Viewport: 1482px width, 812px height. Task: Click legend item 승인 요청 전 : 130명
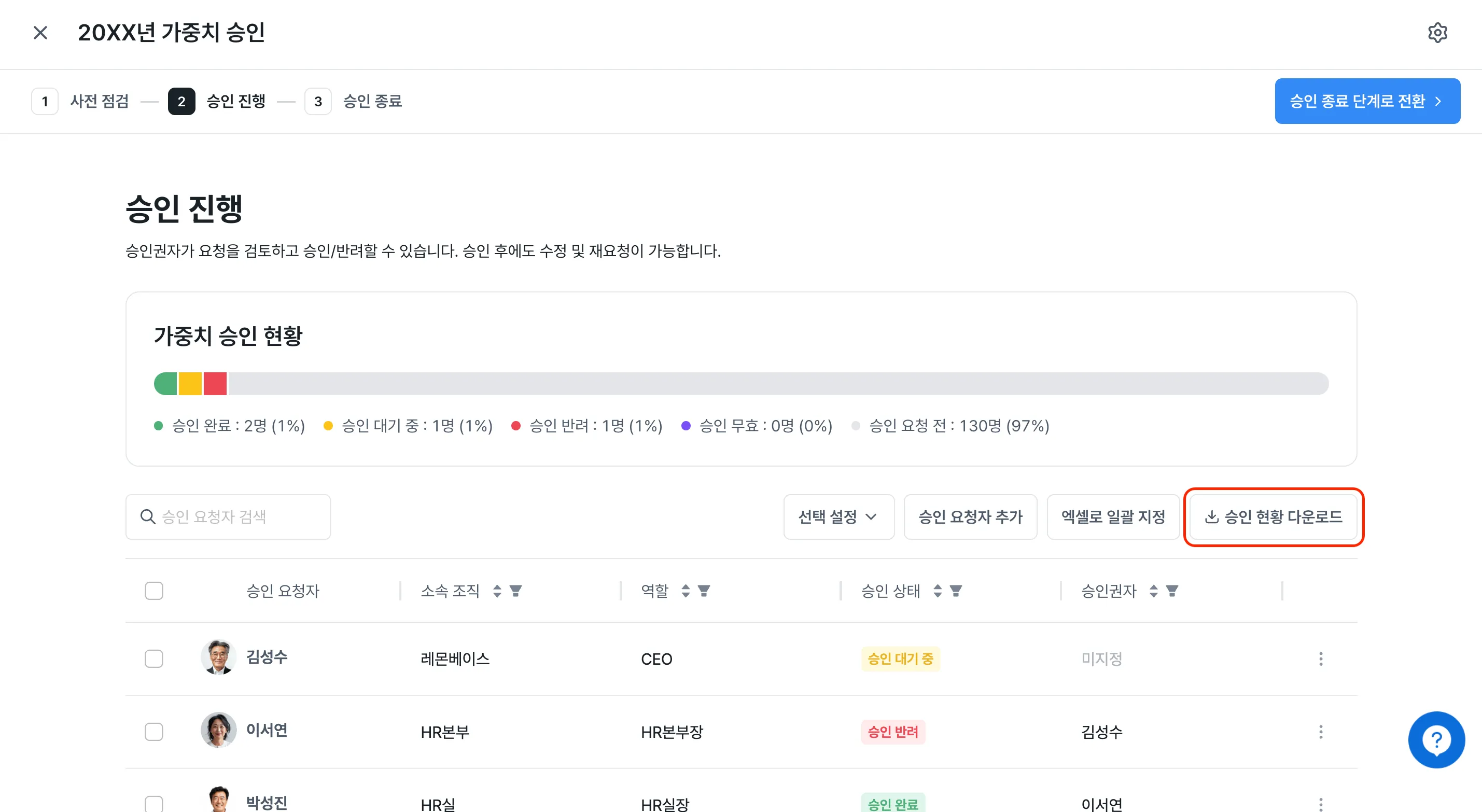(950, 426)
